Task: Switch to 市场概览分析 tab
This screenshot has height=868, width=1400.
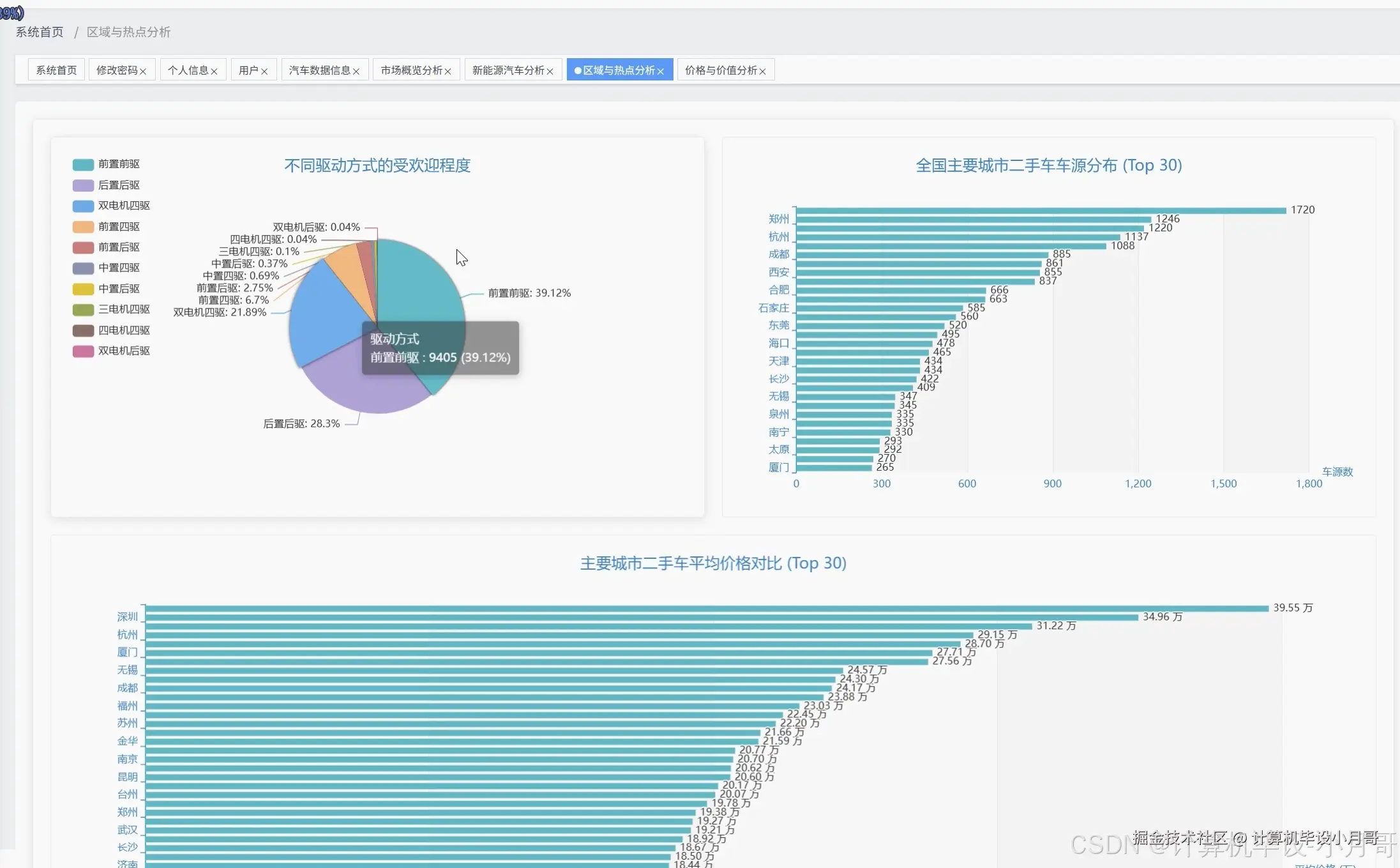Action: [412, 70]
